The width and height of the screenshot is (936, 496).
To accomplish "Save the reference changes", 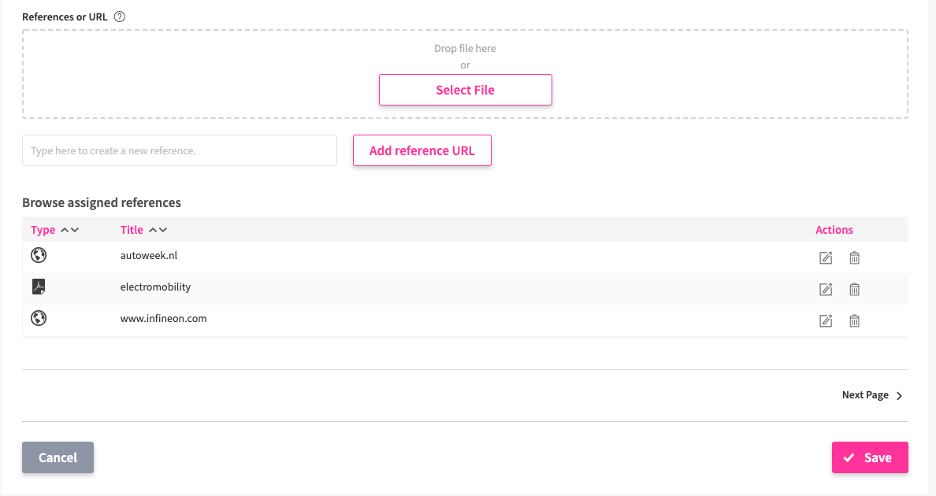I will 869,457.
